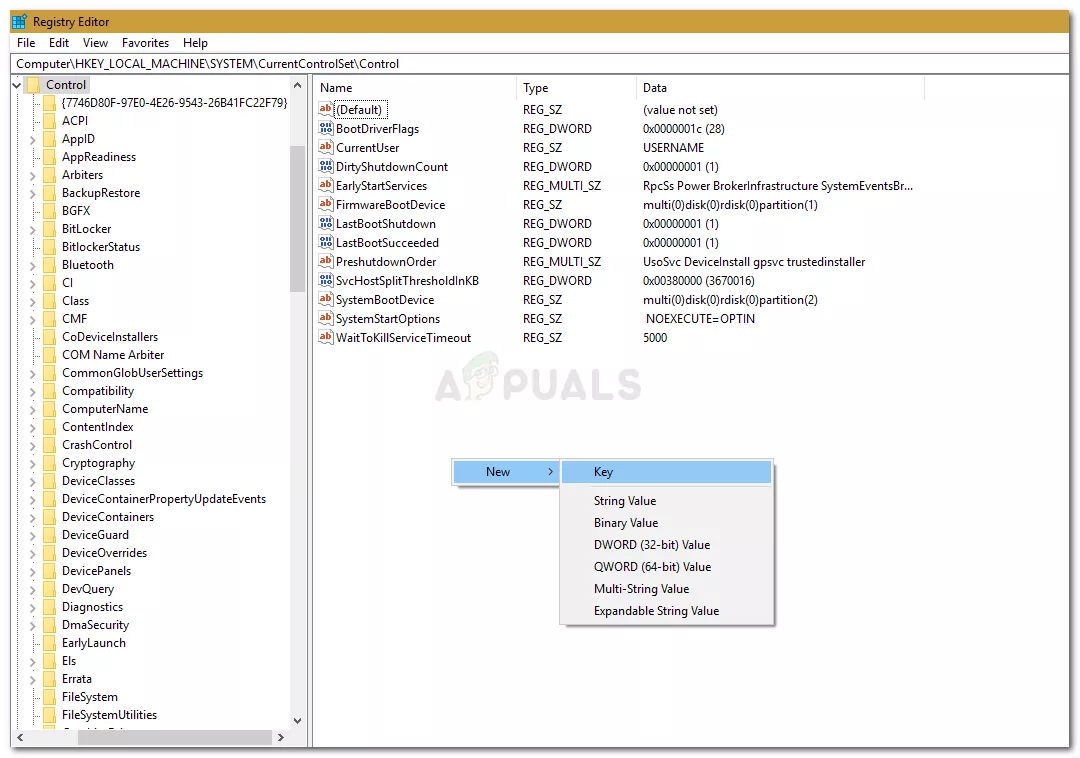Screen dimensions: 1080x758
Task: Expand the CI tree node
Action: tap(32, 283)
